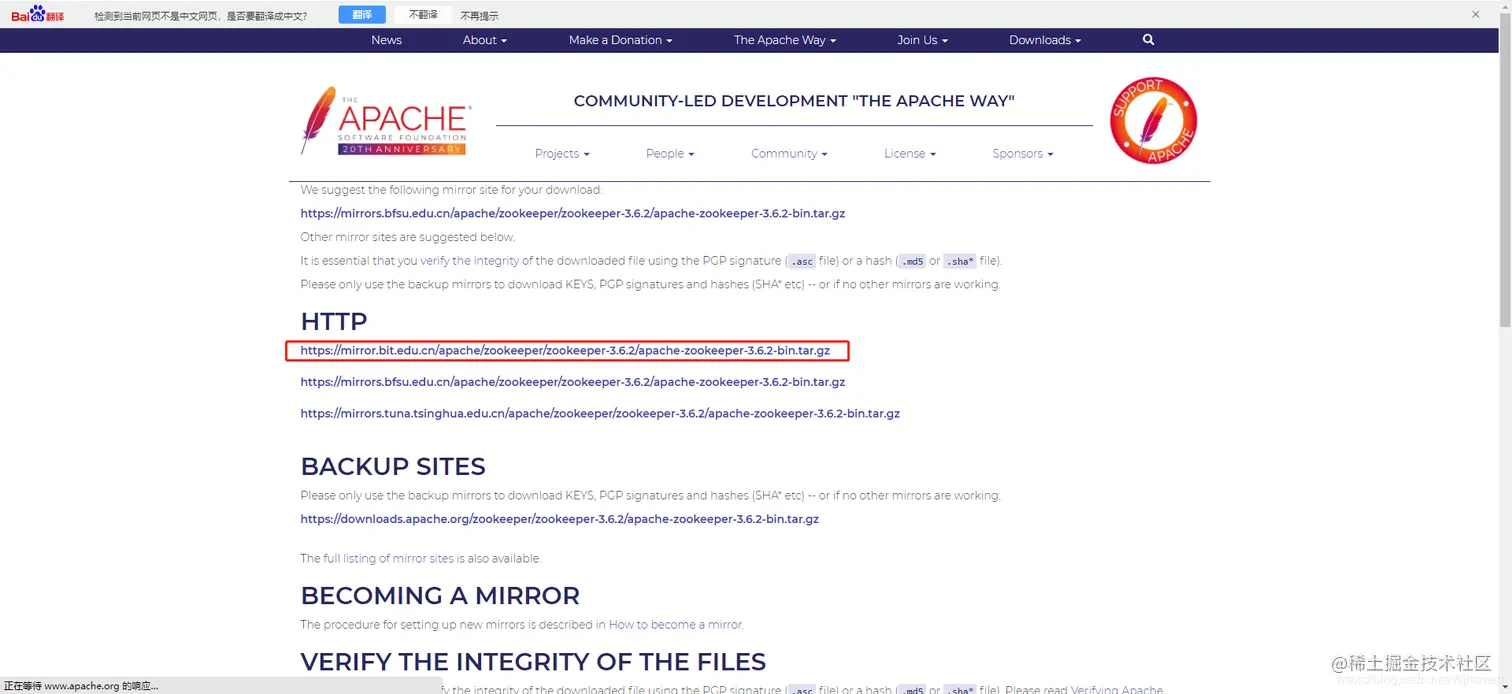
Task: Open the full listing of mirror sites link
Action: point(389,559)
